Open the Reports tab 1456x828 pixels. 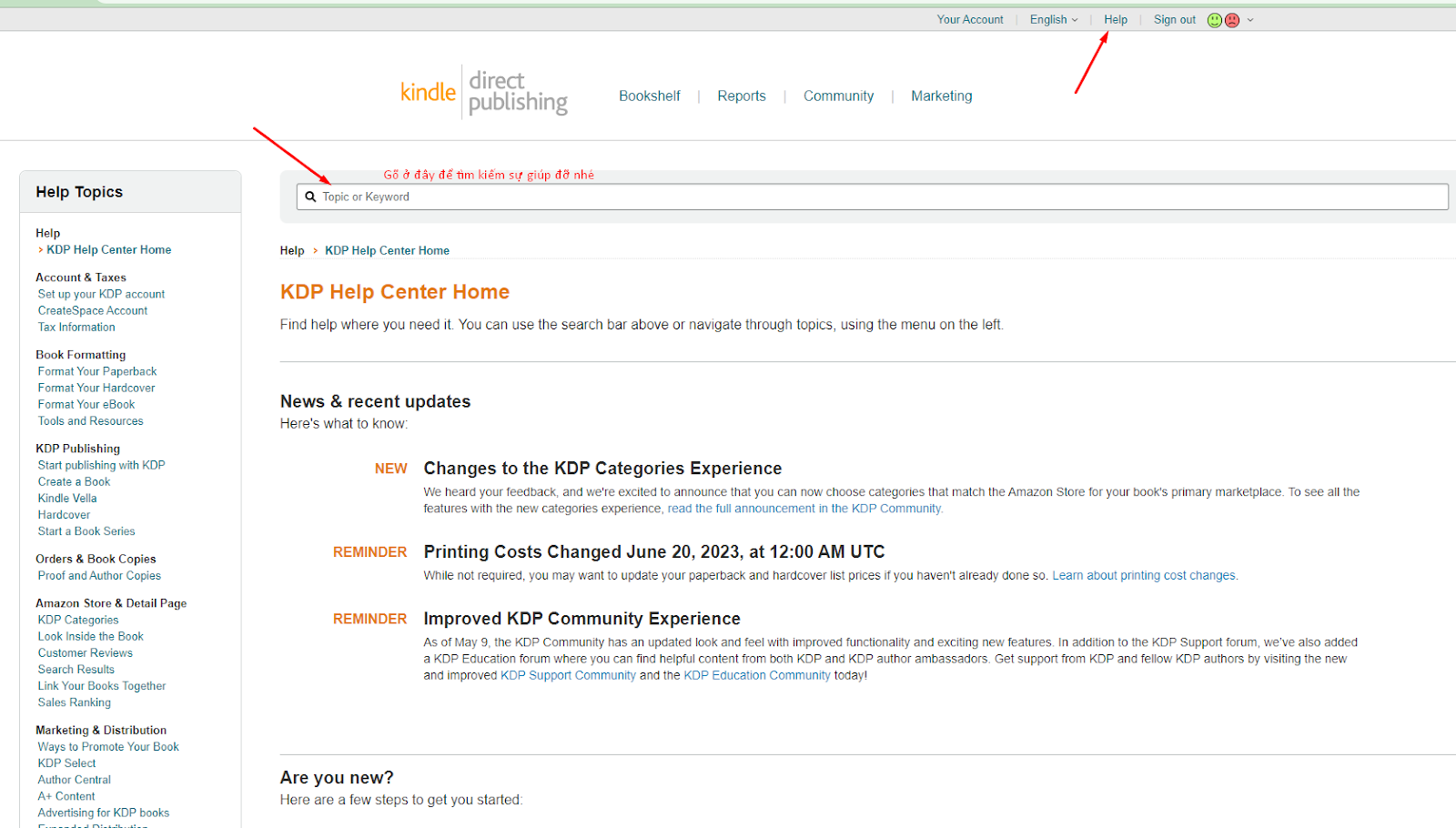742,96
